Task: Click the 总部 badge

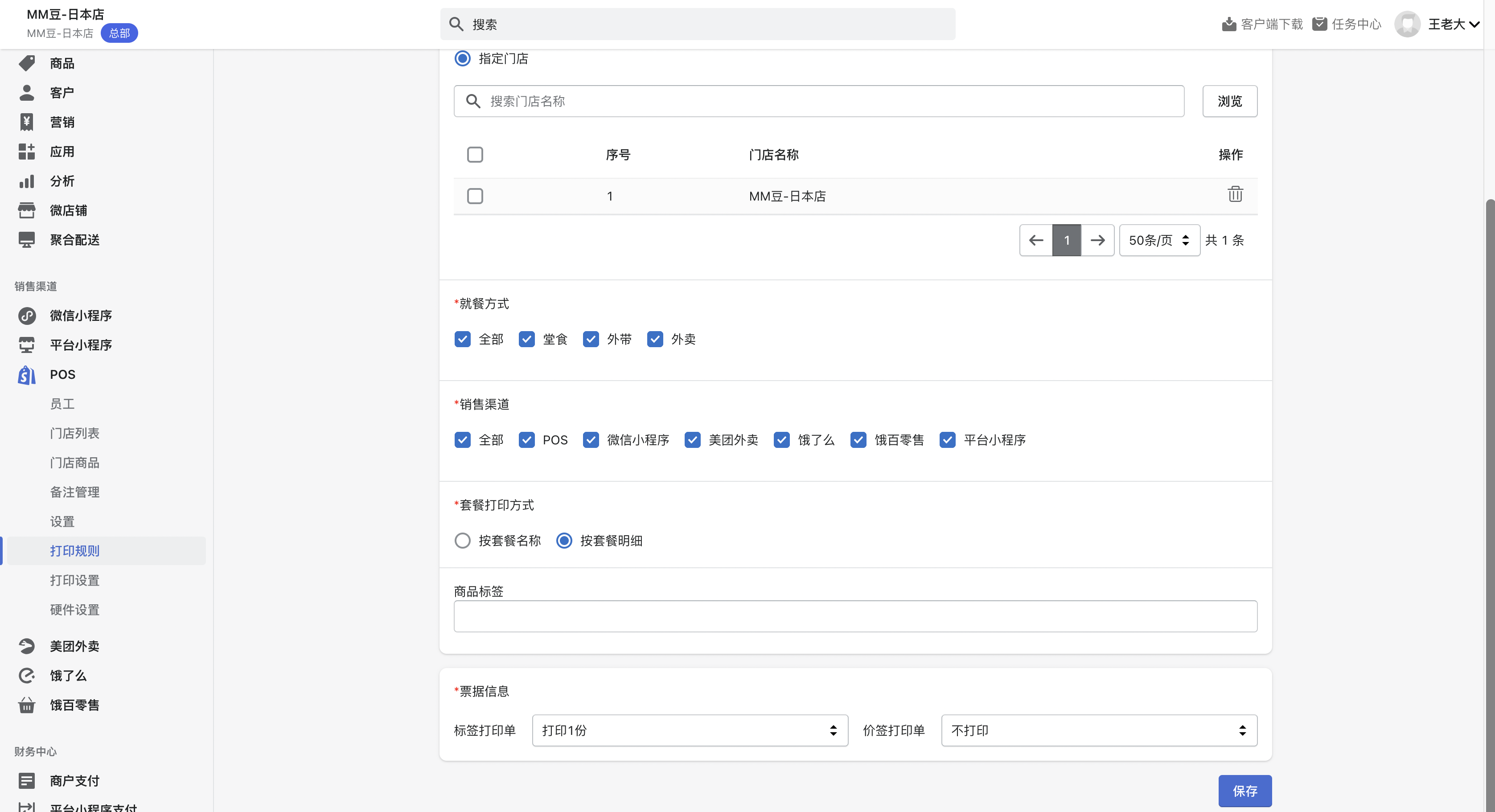Action: point(119,33)
